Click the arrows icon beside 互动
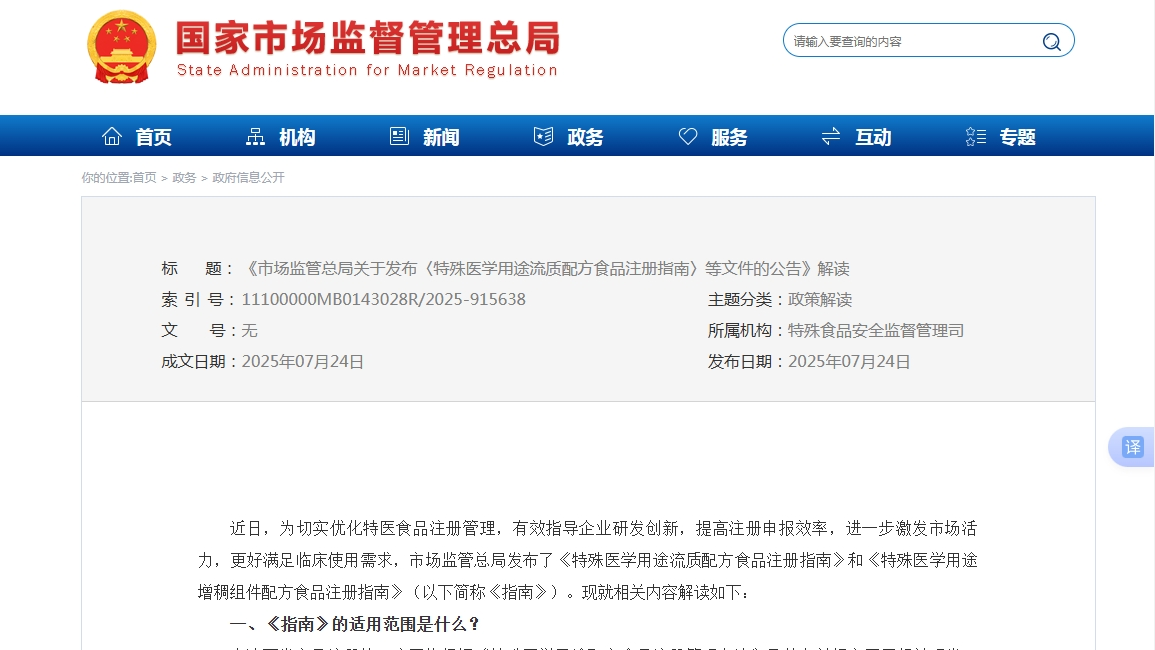The width and height of the screenshot is (1155, 650). (x=831, y=137)
